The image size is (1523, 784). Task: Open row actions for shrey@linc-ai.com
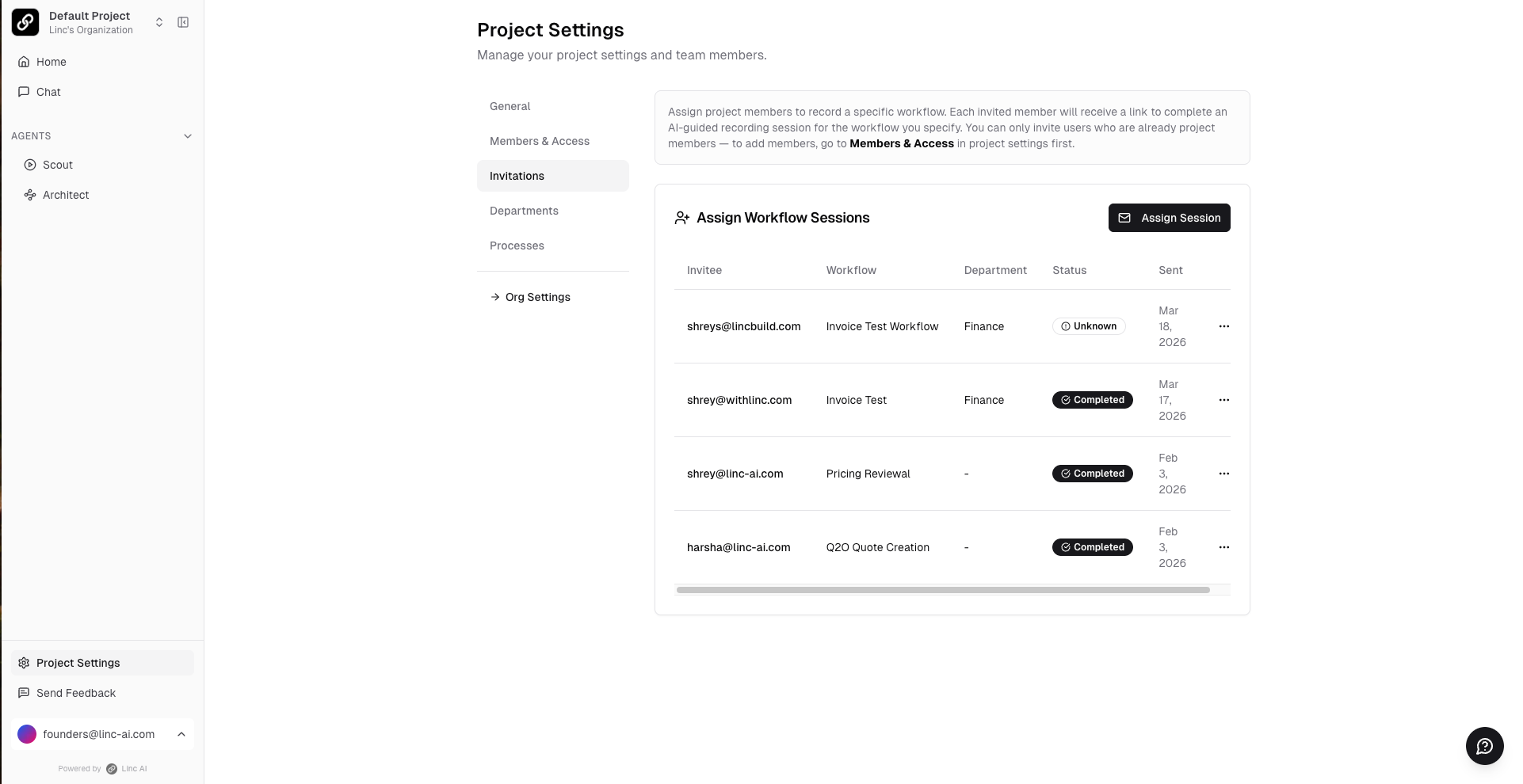(x=1223, y=474)
